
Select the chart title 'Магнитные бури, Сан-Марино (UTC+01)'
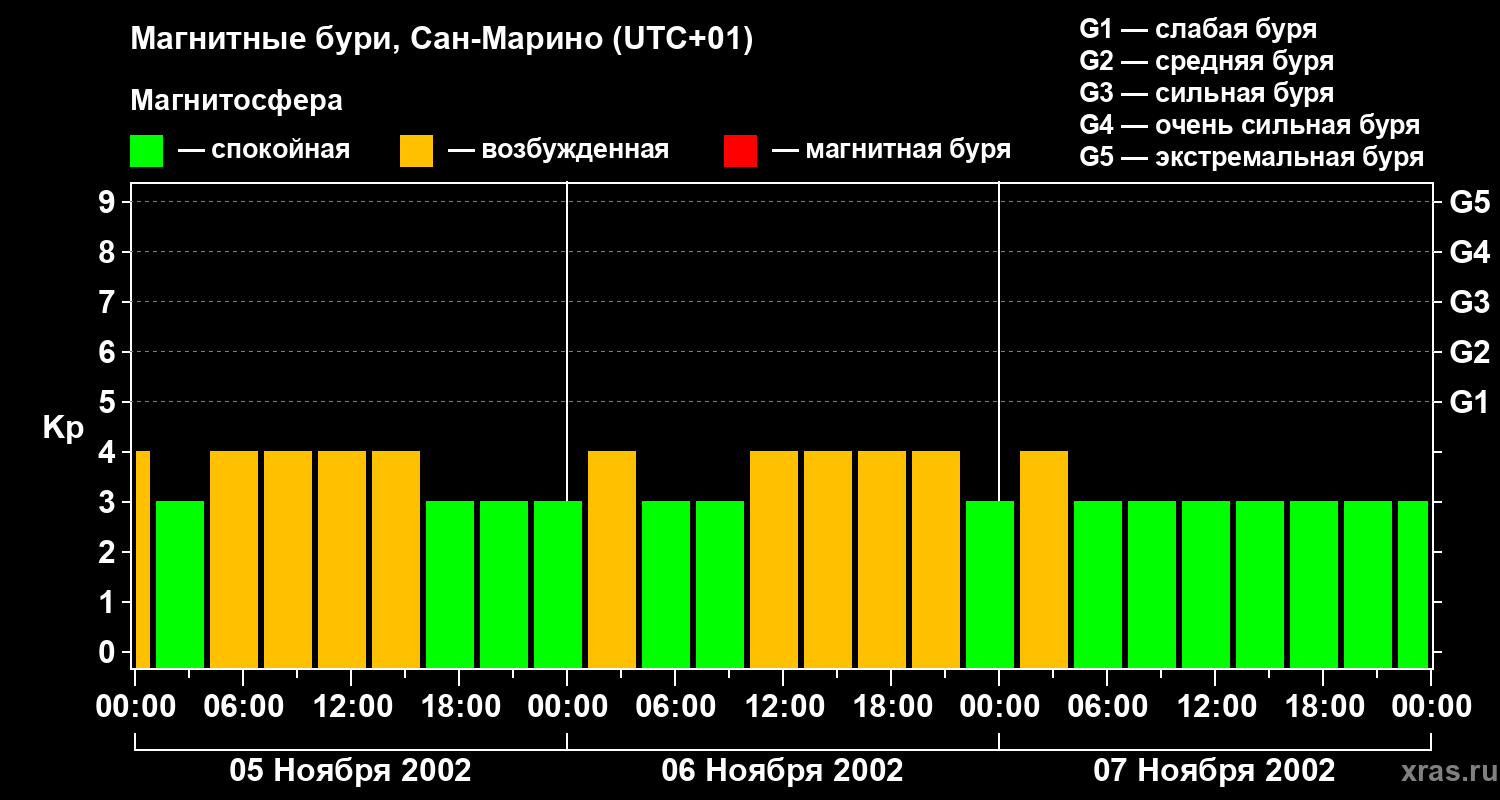(441, 40)
